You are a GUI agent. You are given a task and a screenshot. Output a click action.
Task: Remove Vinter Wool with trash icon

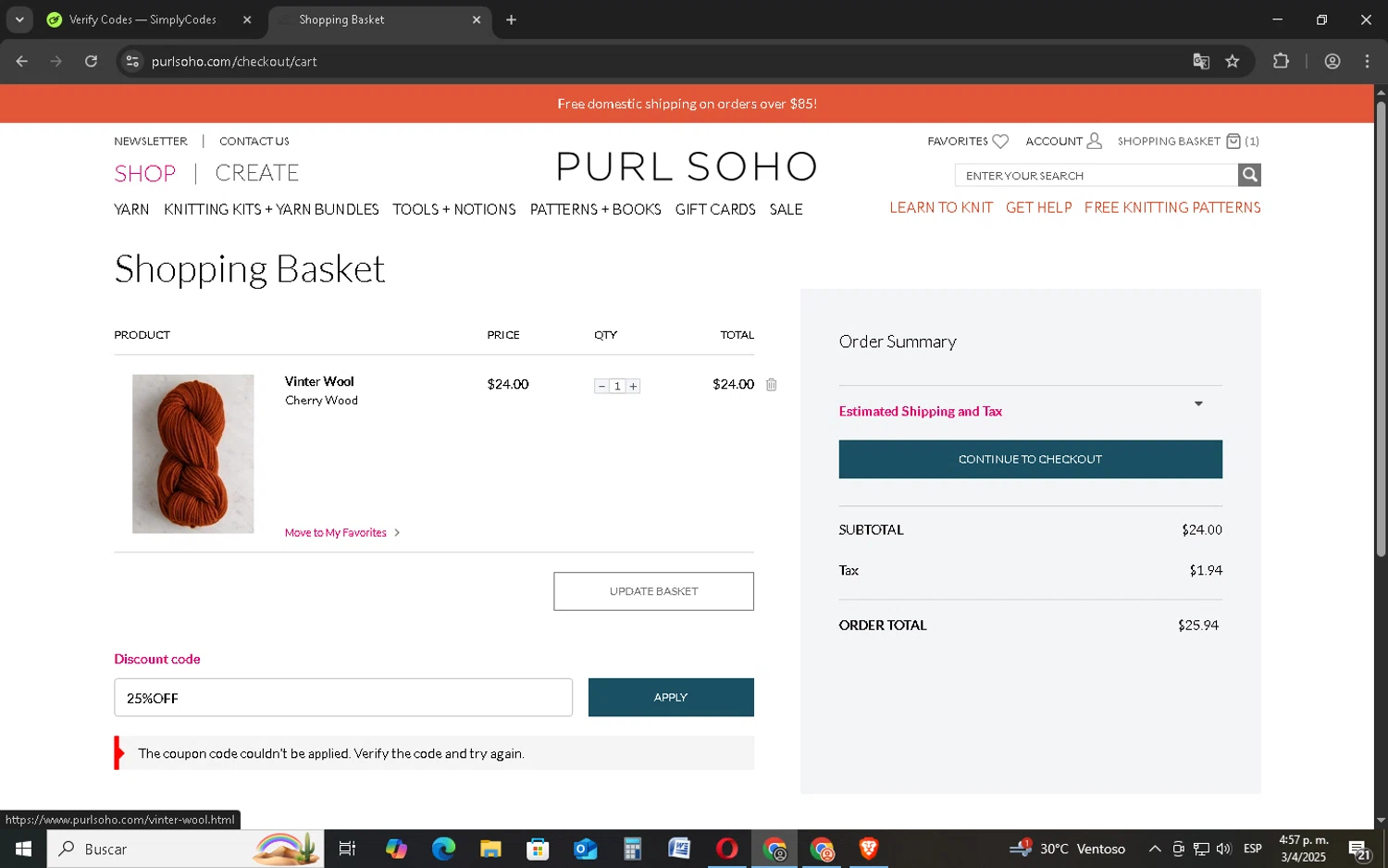point(771,384)
